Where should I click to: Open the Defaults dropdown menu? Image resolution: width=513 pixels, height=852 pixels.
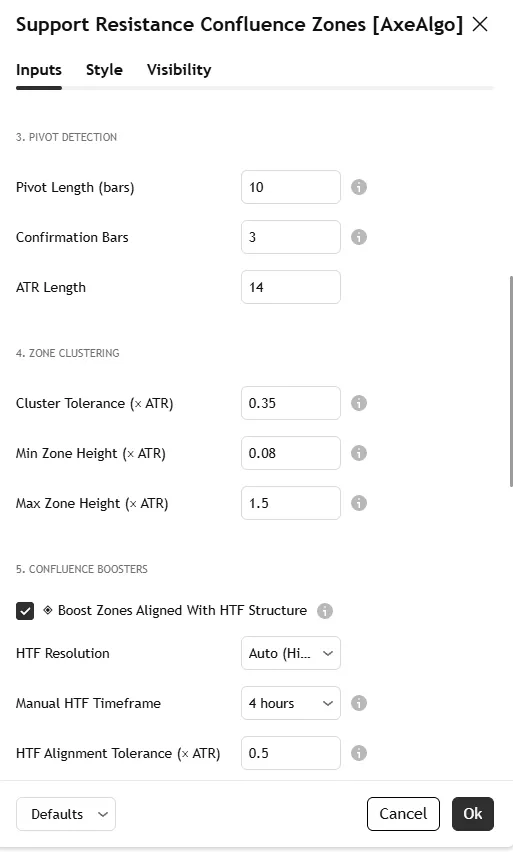66,814
